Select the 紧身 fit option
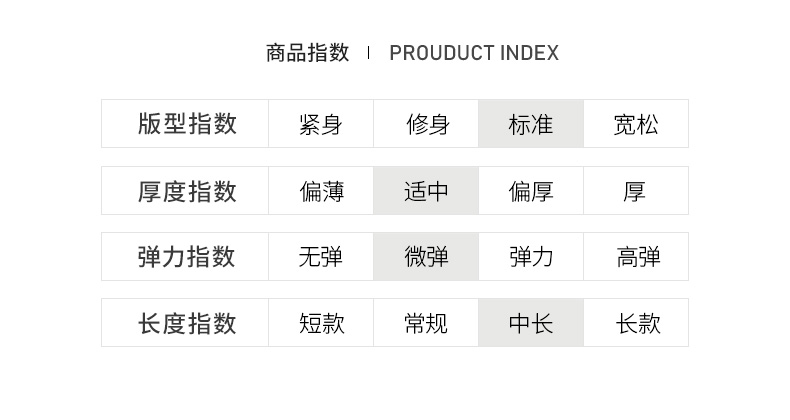Image resolution: width=790 pixels, height=420 pixels. 320,124
